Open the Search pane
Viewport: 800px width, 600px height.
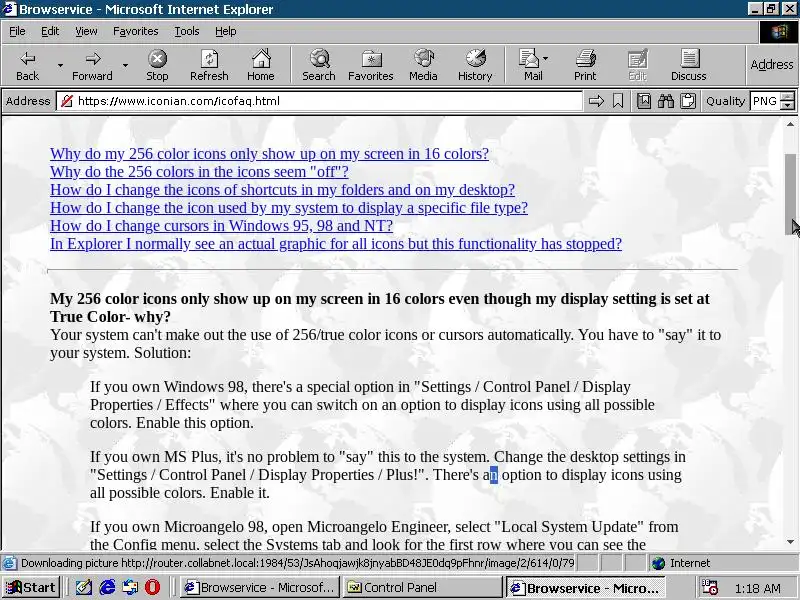pos(319,65)
